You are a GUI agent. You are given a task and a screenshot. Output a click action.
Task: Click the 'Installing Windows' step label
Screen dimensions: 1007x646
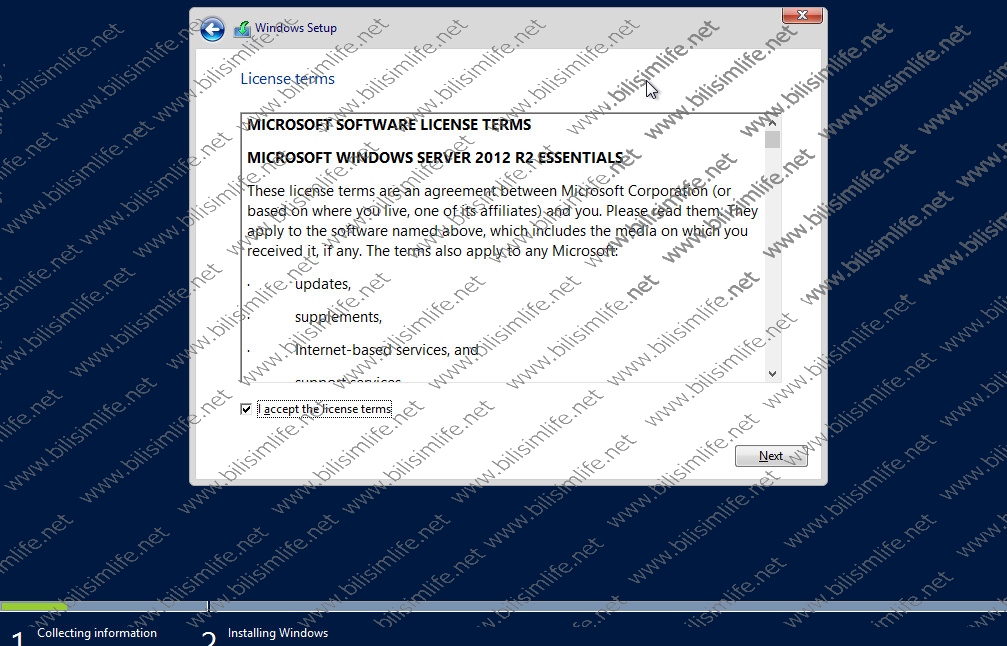(x=278, y=633)
